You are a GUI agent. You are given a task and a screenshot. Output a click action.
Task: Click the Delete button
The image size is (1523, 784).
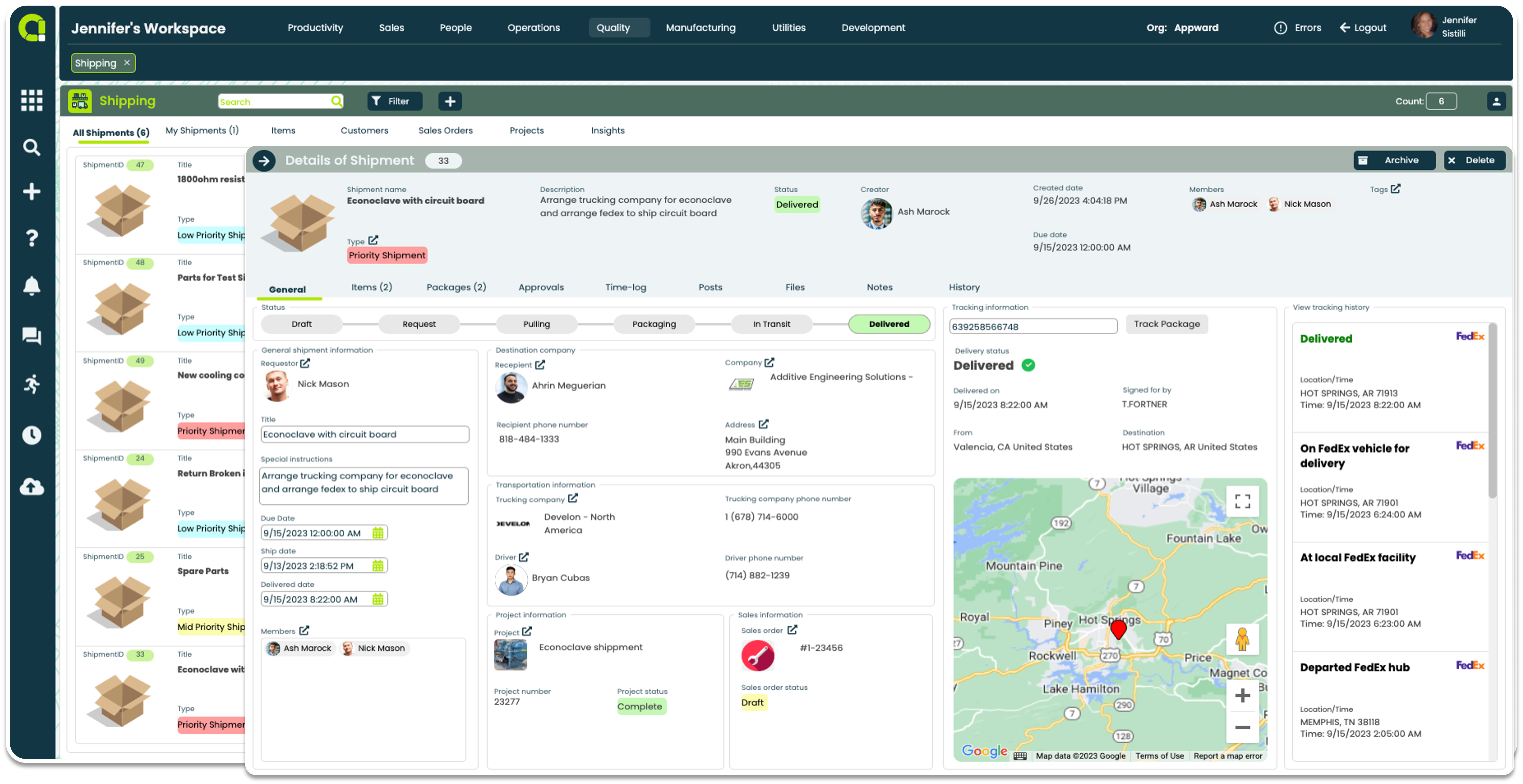(1474, 161)
